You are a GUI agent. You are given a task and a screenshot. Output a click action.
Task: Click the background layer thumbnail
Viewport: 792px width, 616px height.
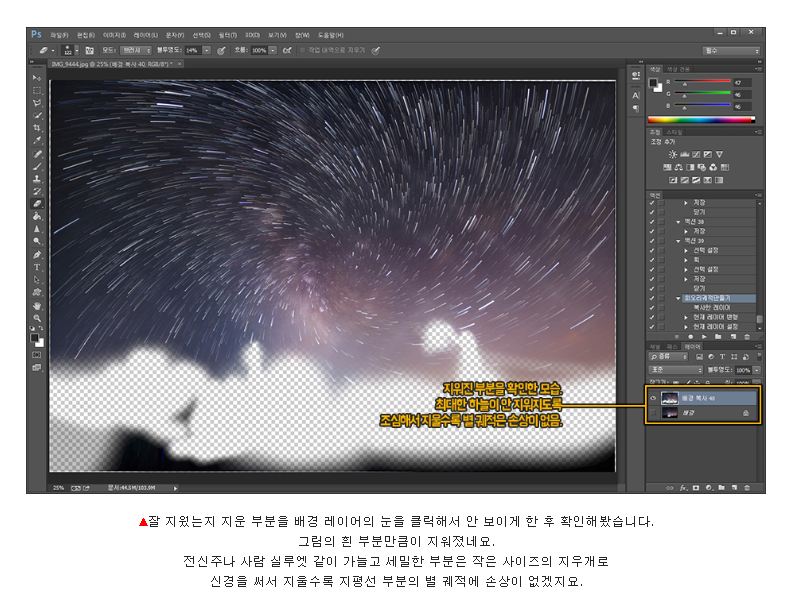coord(669,413)
